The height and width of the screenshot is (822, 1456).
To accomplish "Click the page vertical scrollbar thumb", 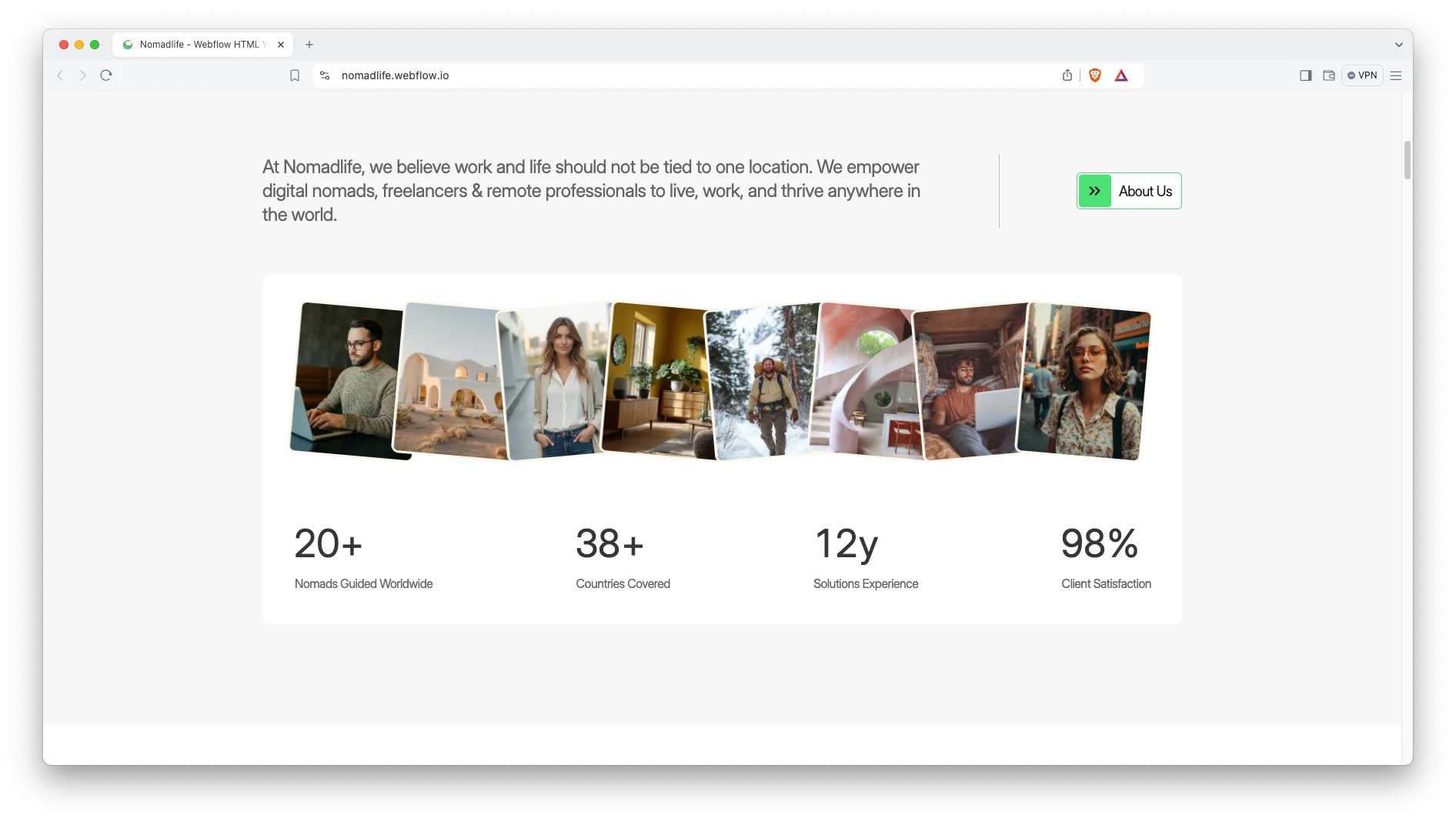I will point(1408,160).
